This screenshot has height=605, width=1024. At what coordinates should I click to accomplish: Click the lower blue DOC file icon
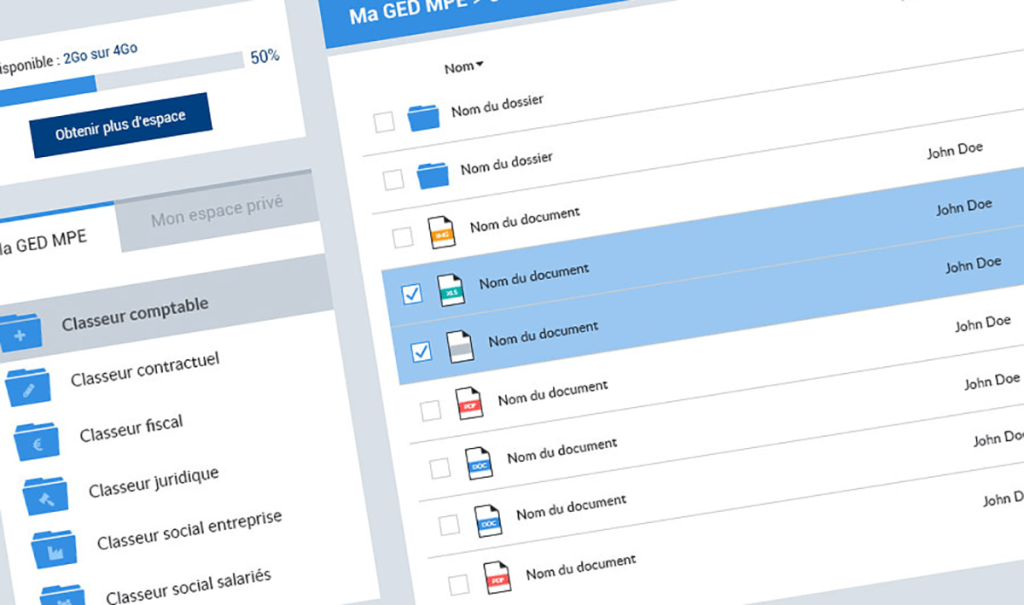pyautogui.click(x=488, y=521)
